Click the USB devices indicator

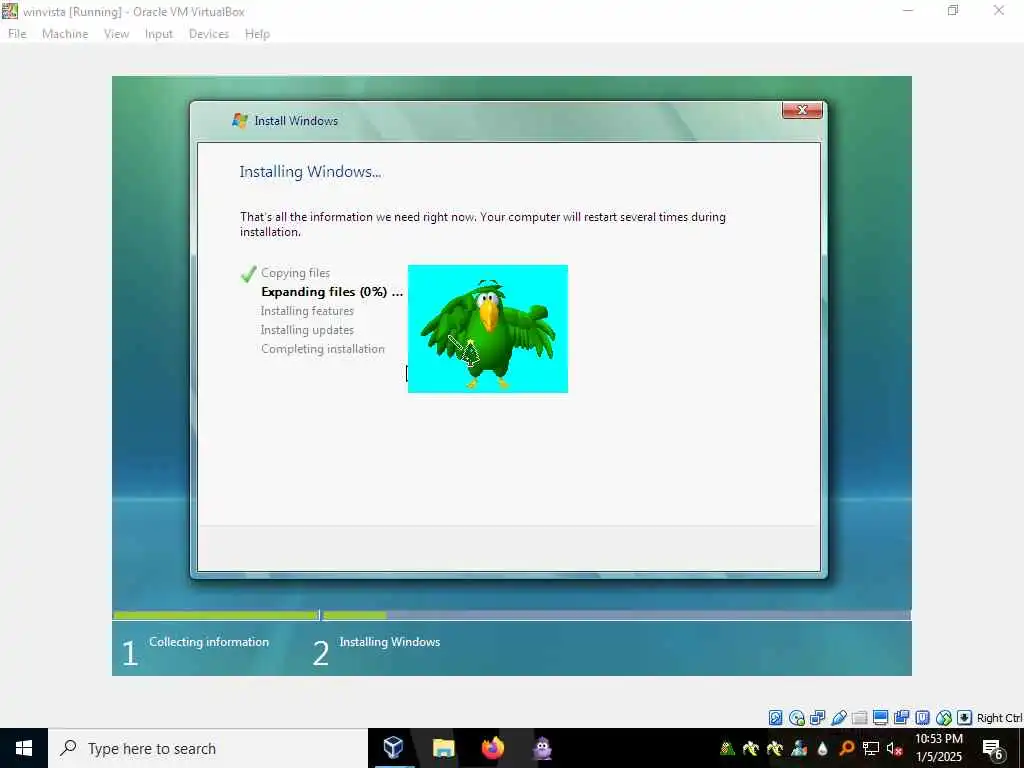839,718
